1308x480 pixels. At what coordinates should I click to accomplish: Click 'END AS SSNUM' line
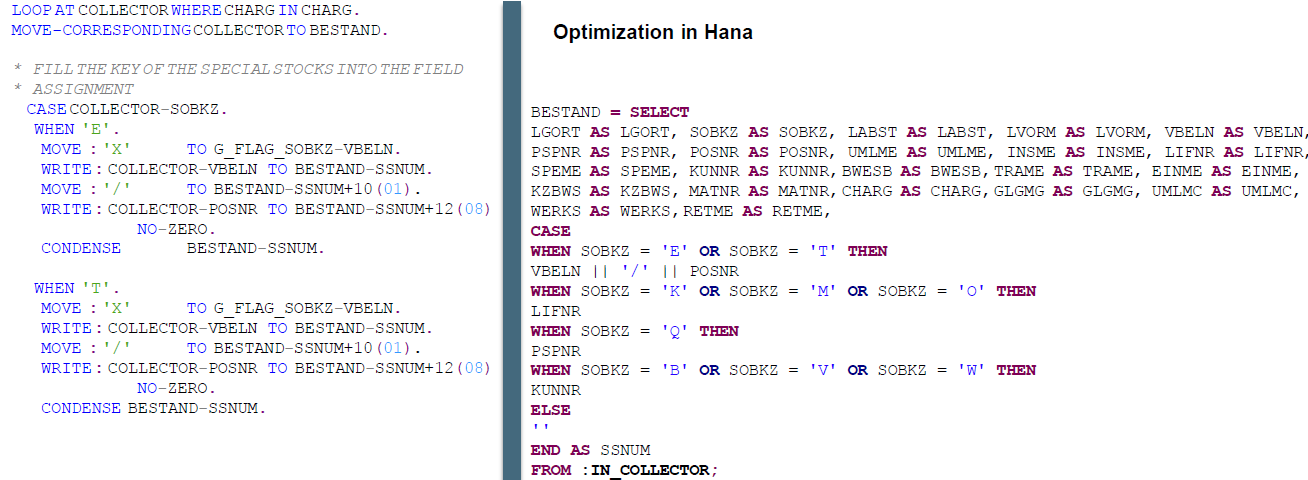click(590, 450)
